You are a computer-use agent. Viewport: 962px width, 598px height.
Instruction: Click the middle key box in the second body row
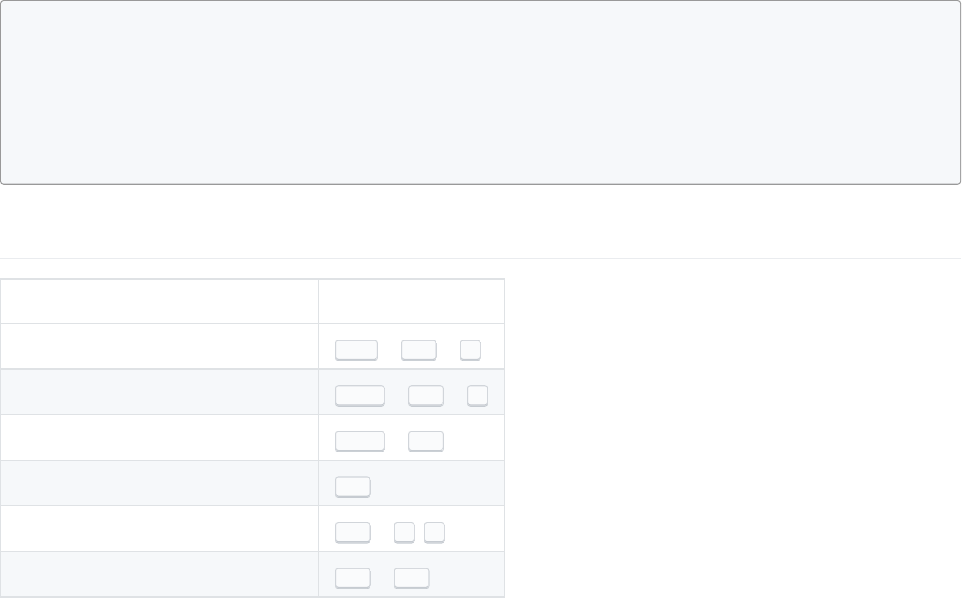pos(426,396)
